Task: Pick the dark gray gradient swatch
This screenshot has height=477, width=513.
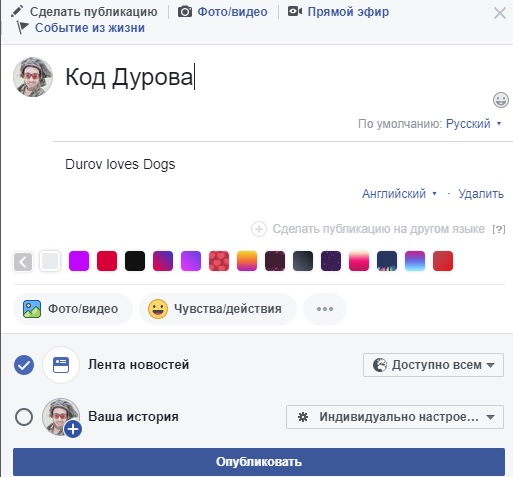Action: [x=303, y=261]
